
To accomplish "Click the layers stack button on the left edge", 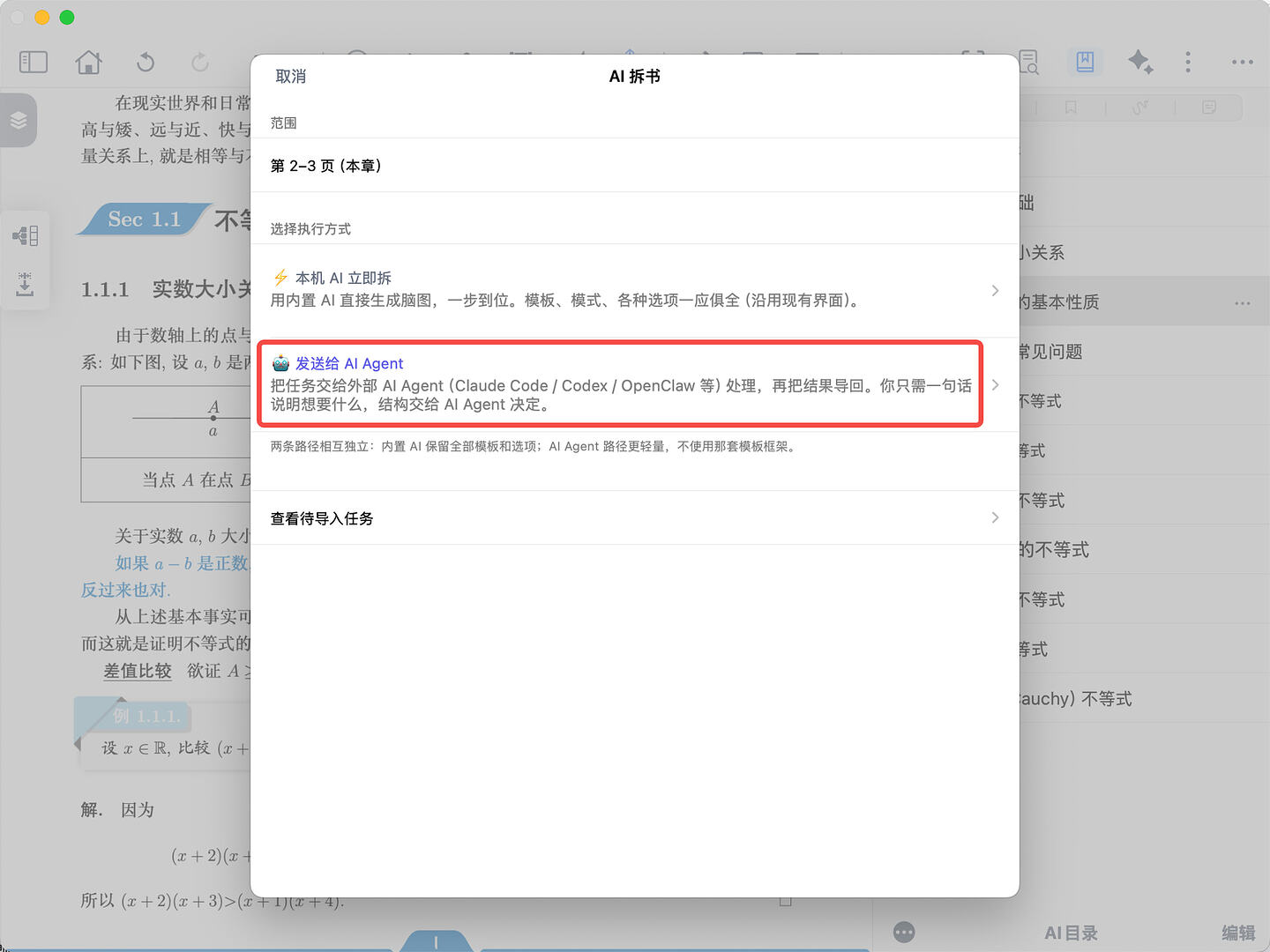I will 19,121.
